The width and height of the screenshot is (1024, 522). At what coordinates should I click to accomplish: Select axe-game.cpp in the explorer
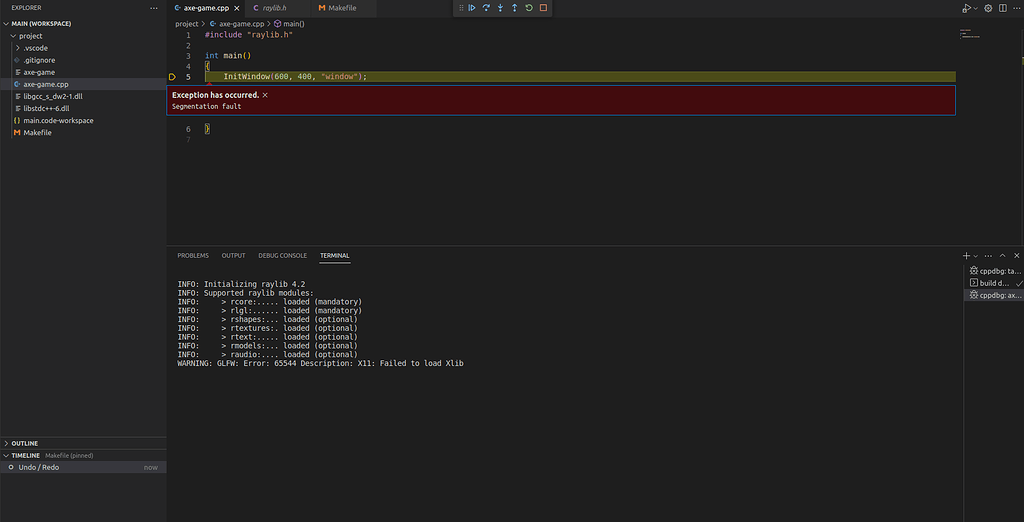46,84
